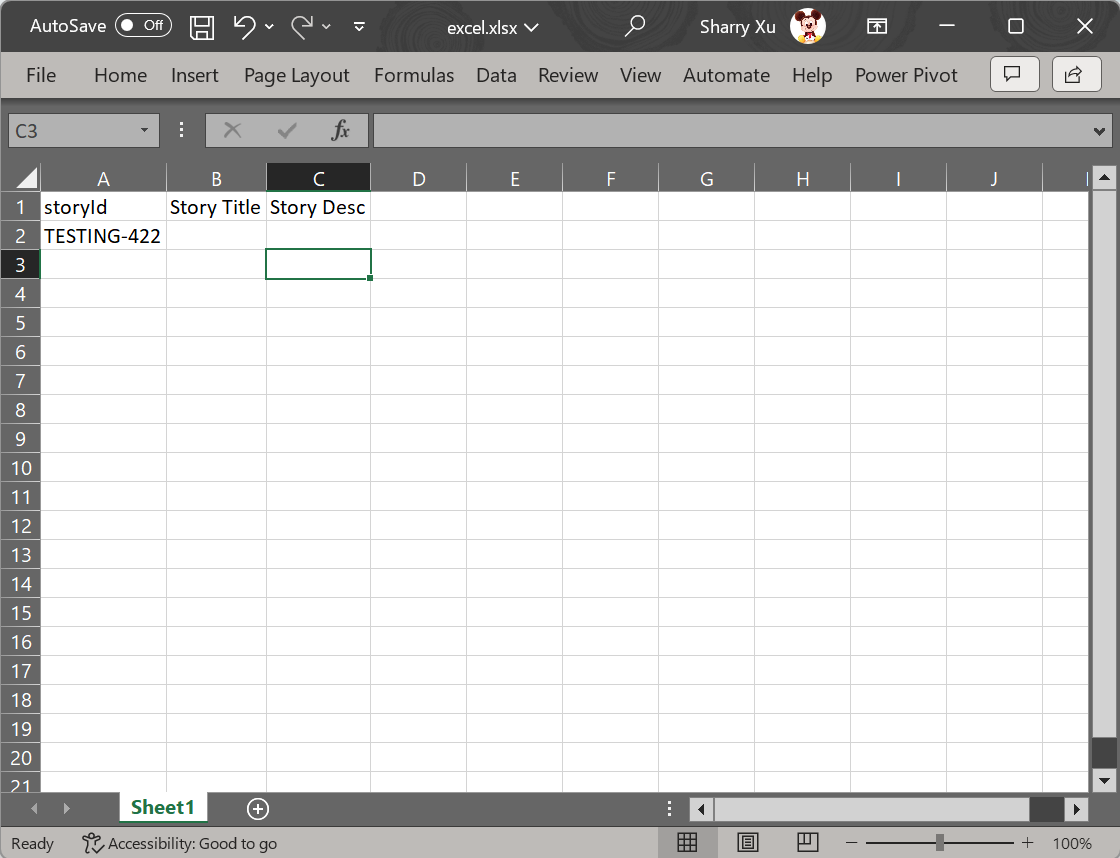The image size is (1120, 858).
Task: Click the Accessibility checker status icon
Action: (92, 844)
